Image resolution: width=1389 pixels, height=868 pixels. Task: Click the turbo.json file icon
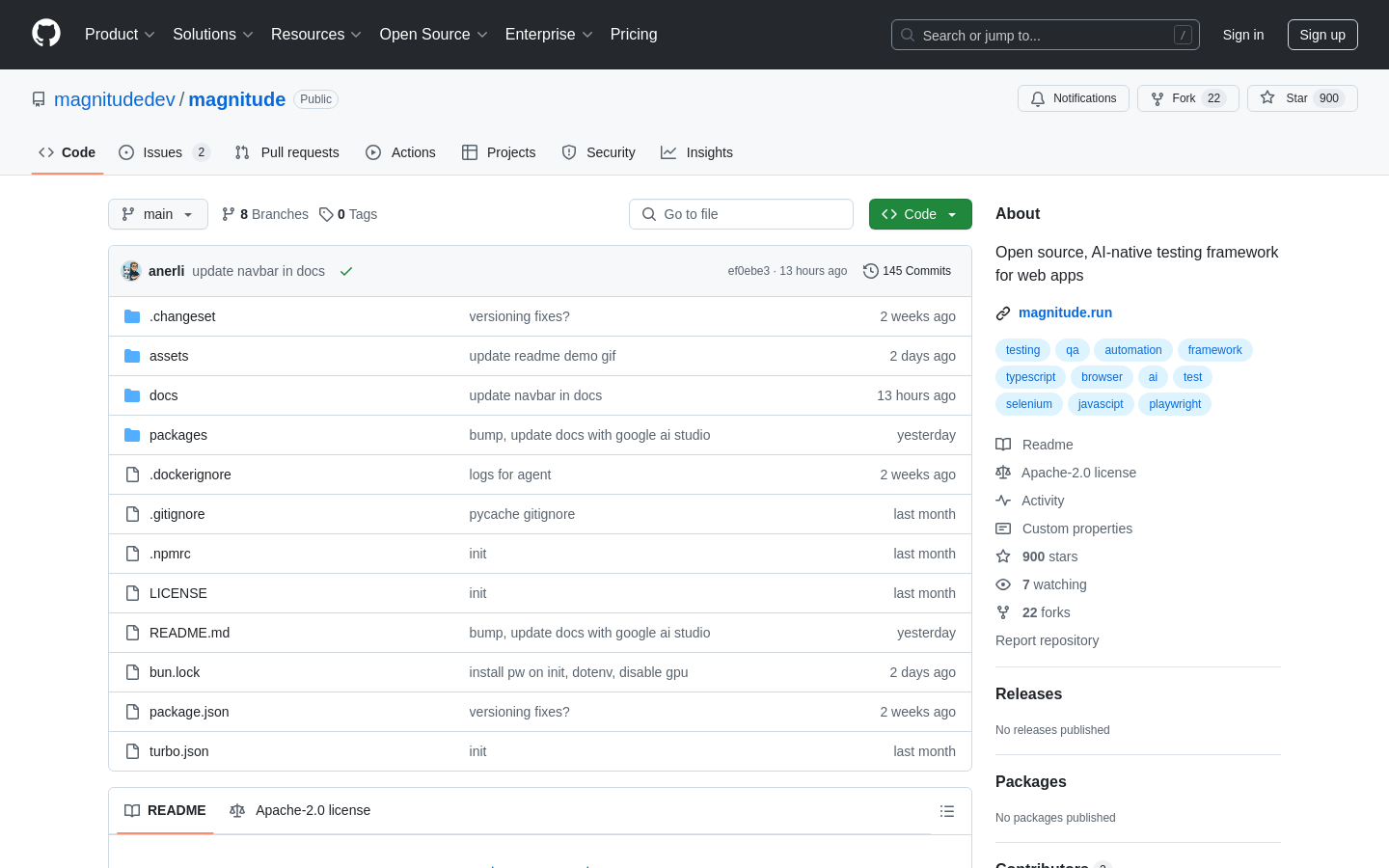[132, 751]
